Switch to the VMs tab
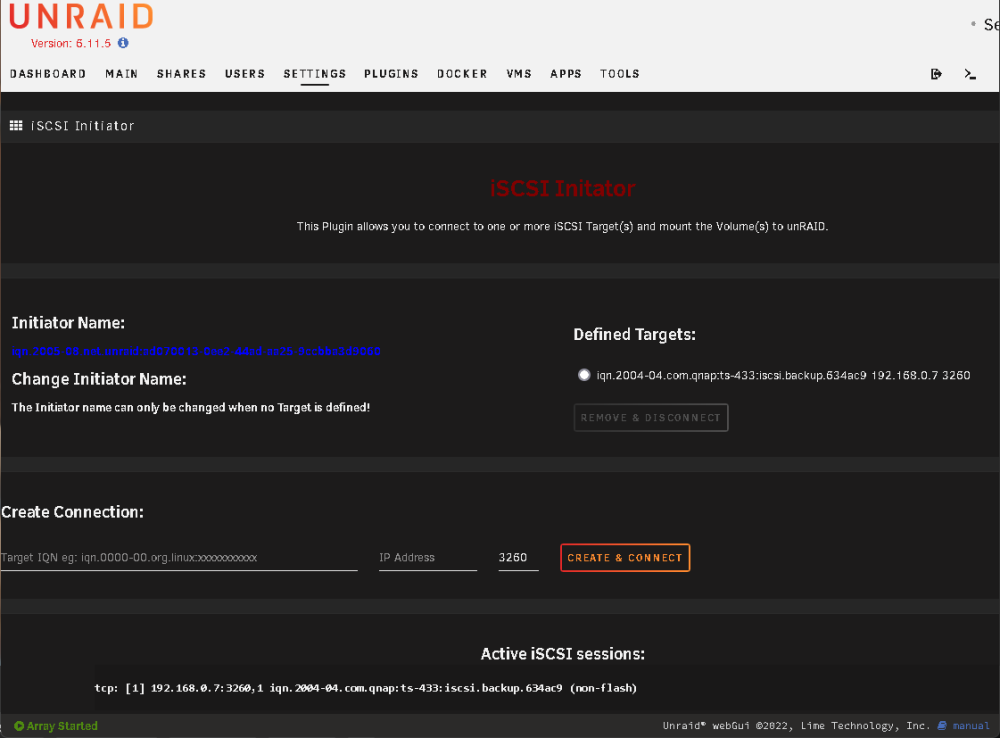 [x=519, y=74]
